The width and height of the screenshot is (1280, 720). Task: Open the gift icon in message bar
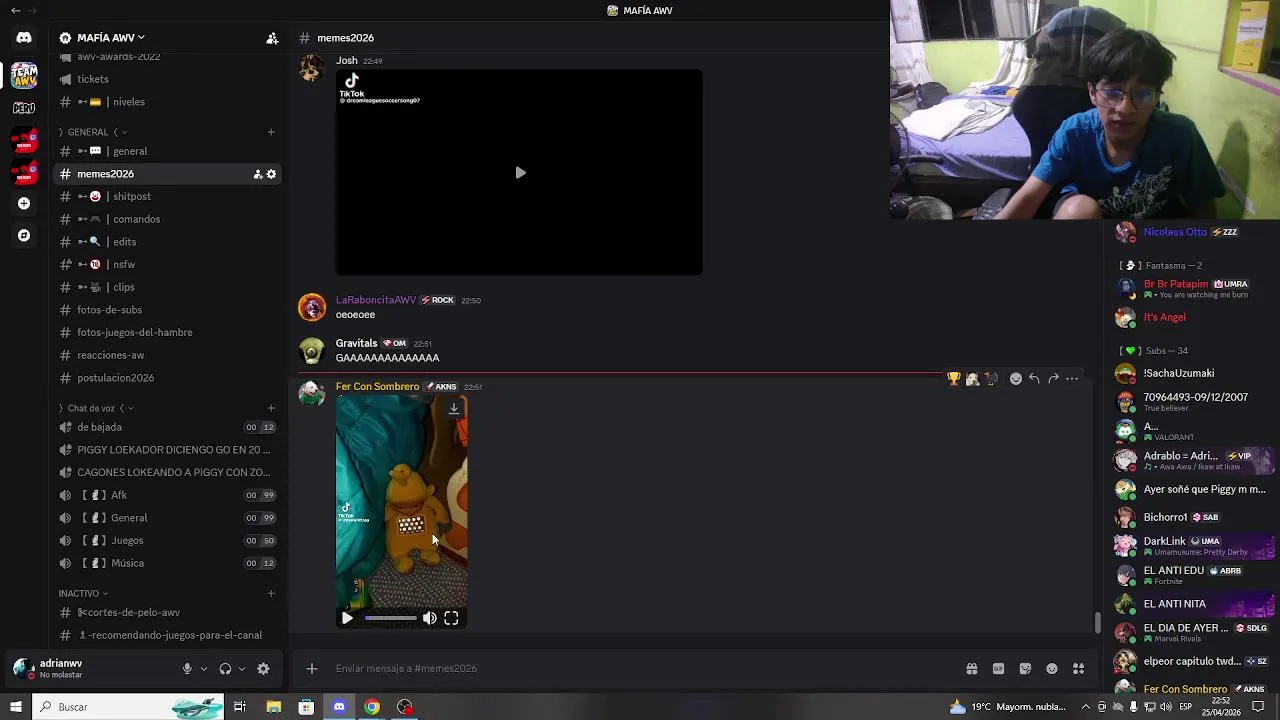971,669
